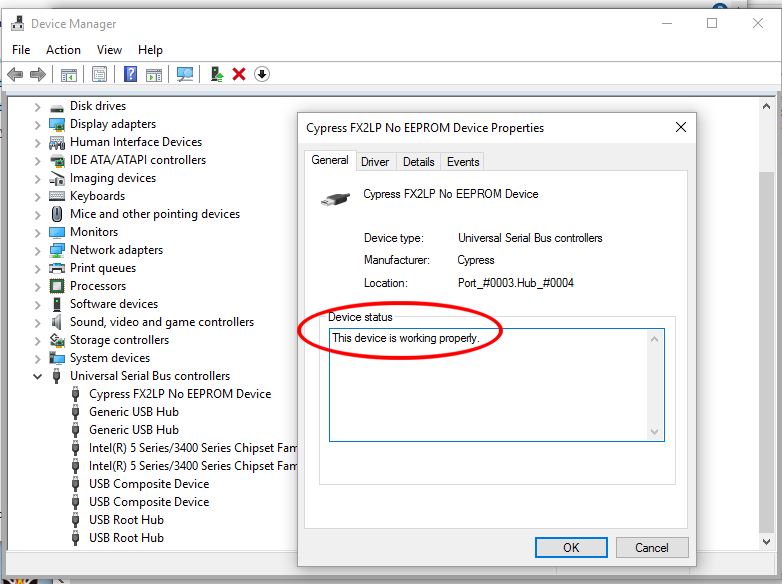Click the red X Uninstall device icon
The image size is (782, 584).
tap(239, 74)
